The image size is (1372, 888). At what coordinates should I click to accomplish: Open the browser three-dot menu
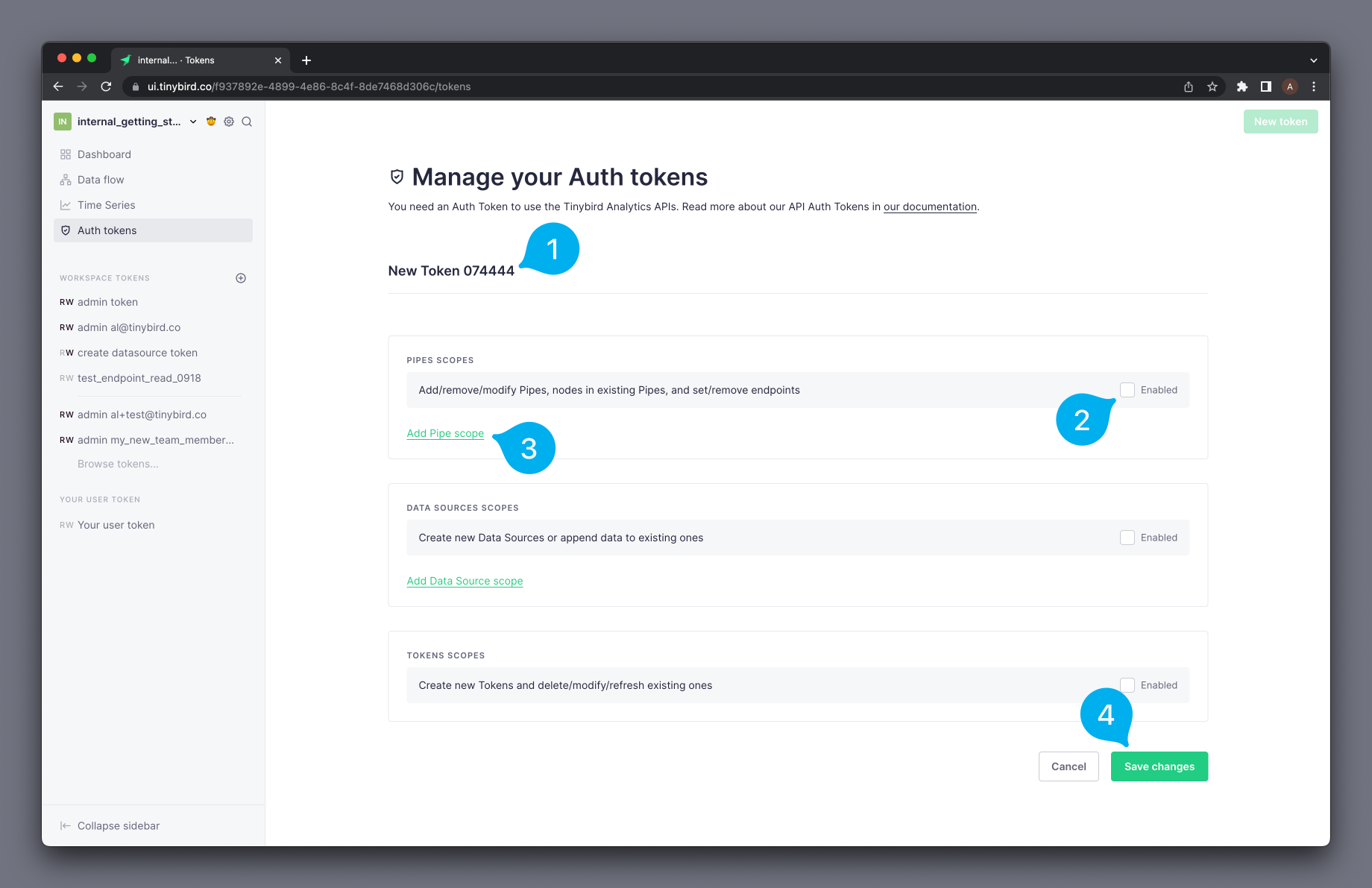click(x=1314, y=86)
